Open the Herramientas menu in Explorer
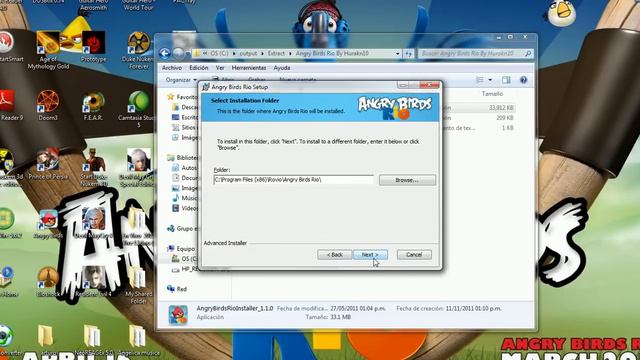640x360 pixels. [249, 68]
